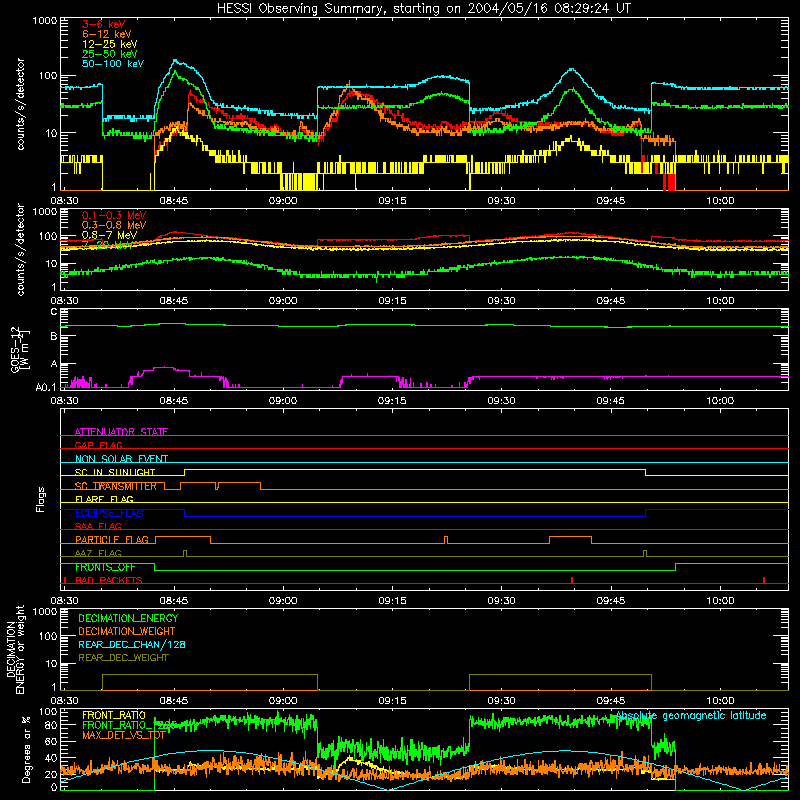Click '09:30' time tick under GOES-12 panel

click(502, 401)
